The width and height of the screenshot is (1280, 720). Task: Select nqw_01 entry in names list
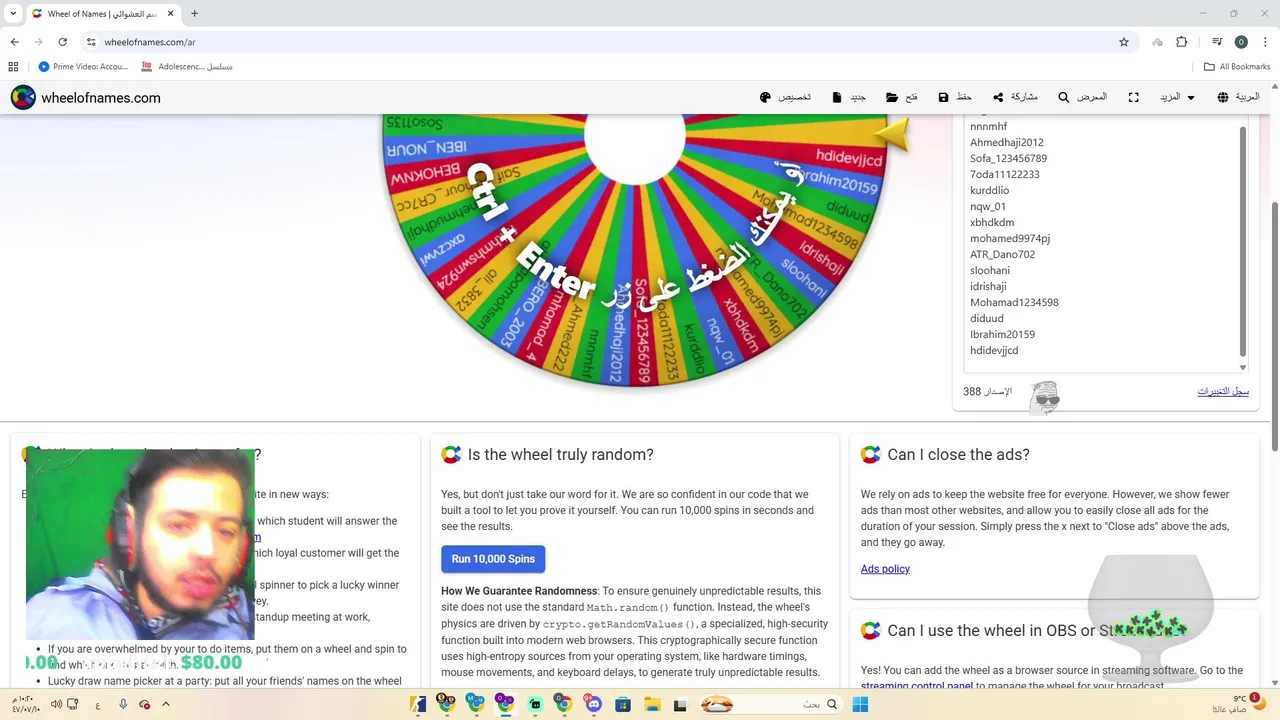tap(987, 206)
